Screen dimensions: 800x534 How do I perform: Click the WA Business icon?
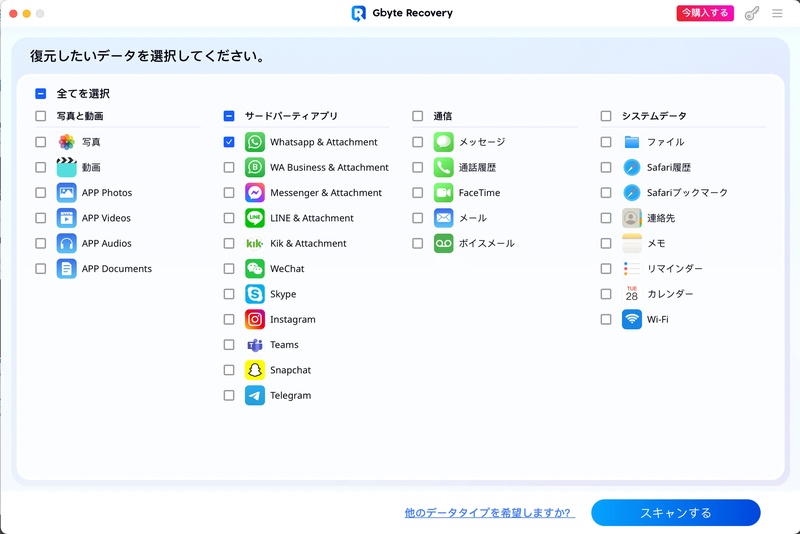(x=255, y=167)
